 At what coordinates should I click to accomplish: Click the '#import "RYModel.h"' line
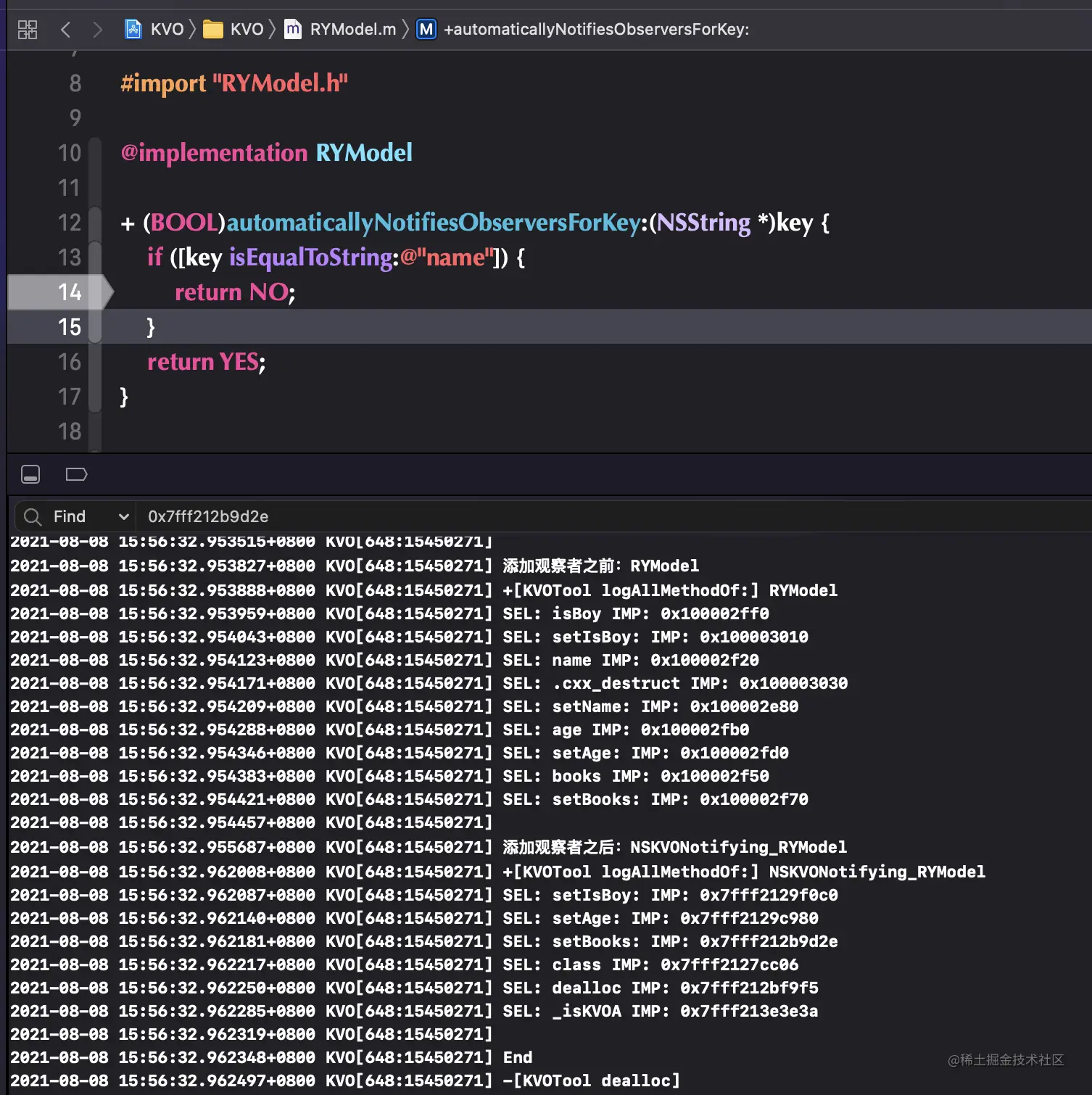click(x=234, y=83)
